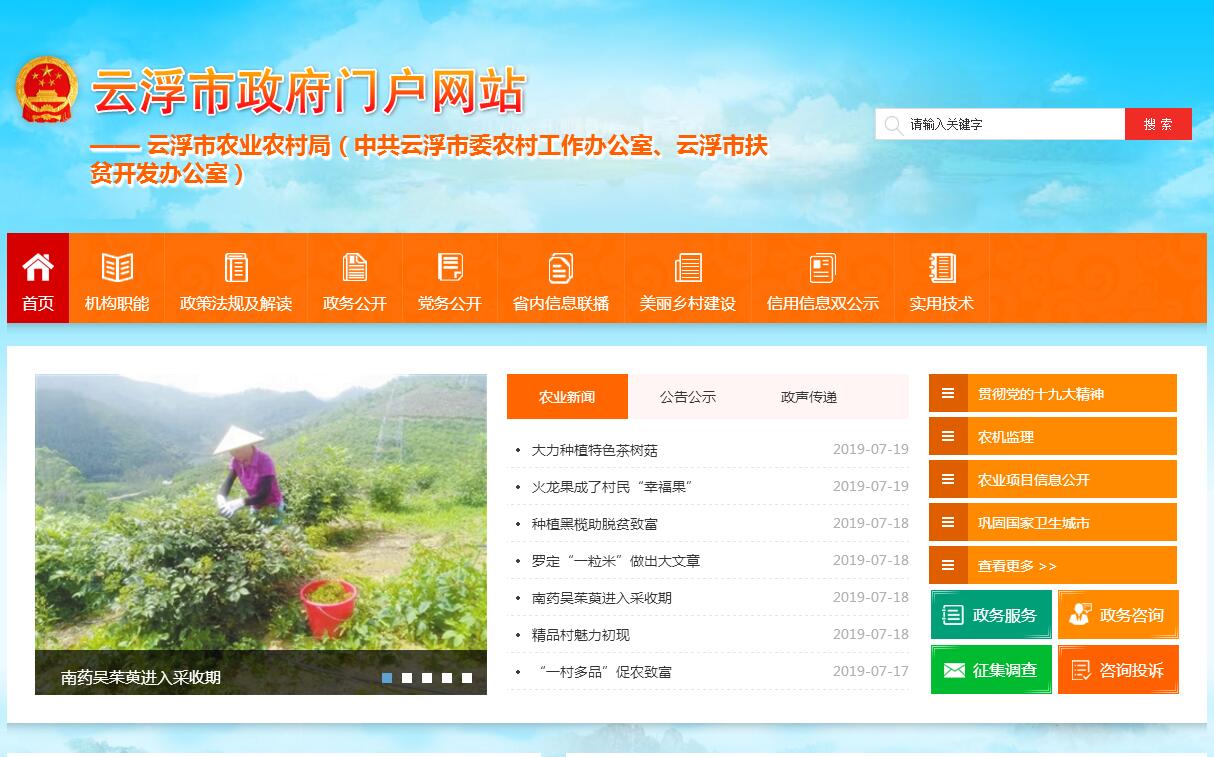This screenshot has height=757, width=1214.
Task: Switch to the 政声传递 tab
Action: [x=809, y=397]
